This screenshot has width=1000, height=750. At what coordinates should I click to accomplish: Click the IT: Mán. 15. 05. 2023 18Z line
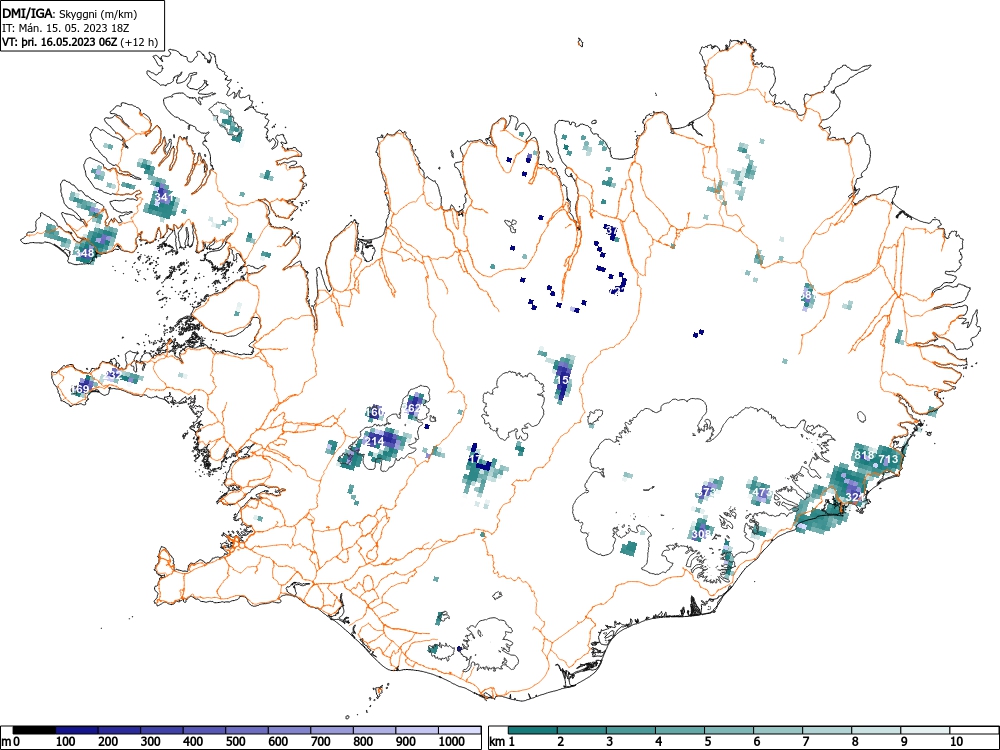pyautogui.click(x=66, y=28)
